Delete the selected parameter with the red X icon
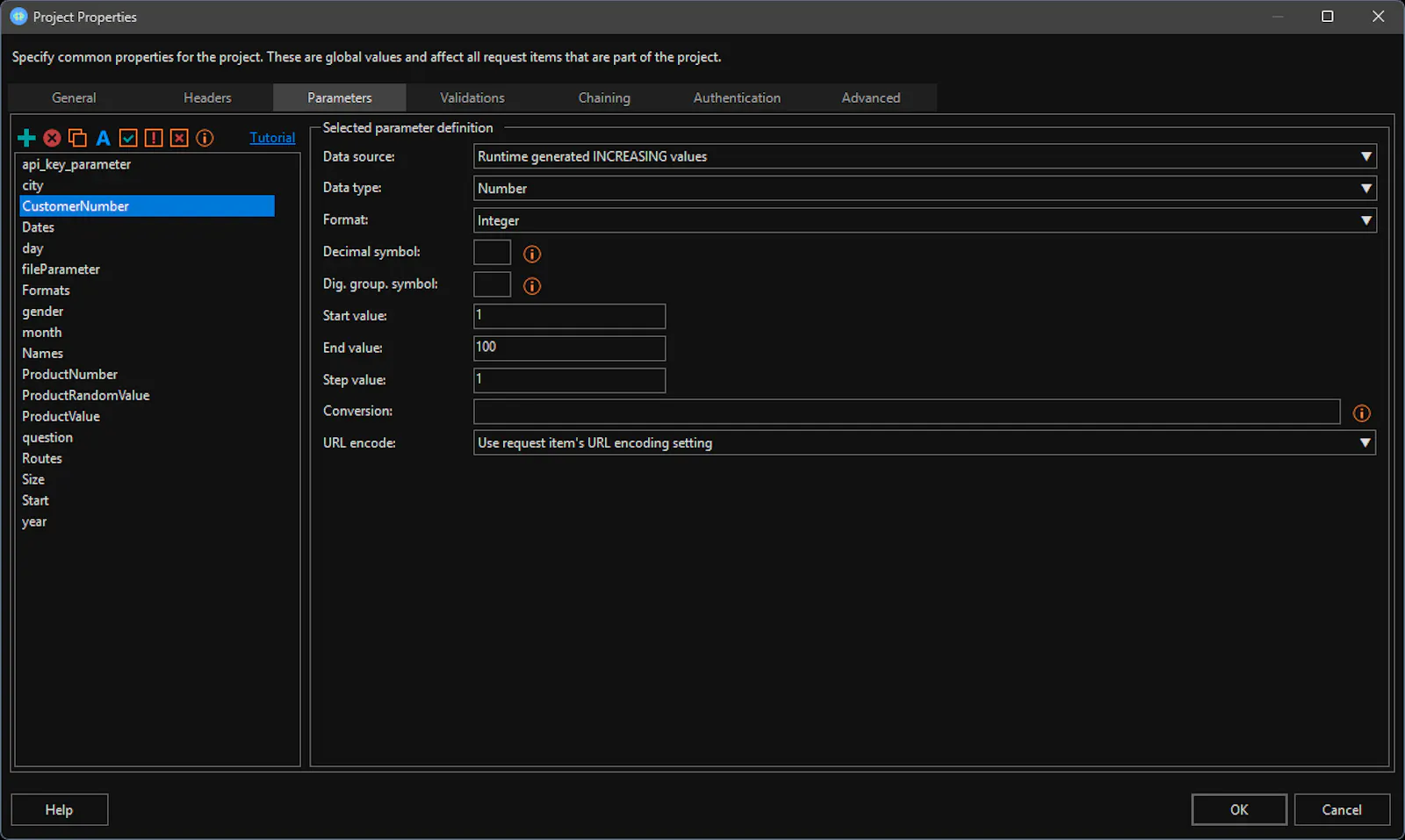 tap(52, 138)
